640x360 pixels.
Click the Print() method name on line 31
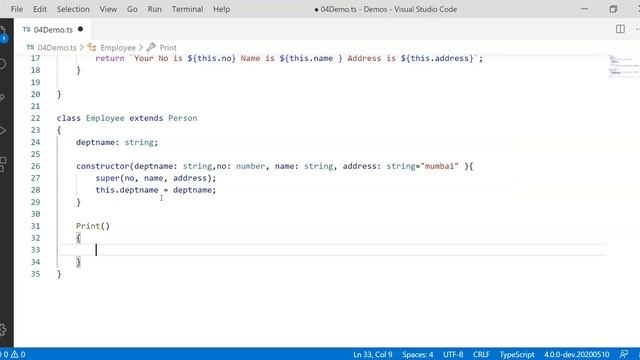click(93, 226)
